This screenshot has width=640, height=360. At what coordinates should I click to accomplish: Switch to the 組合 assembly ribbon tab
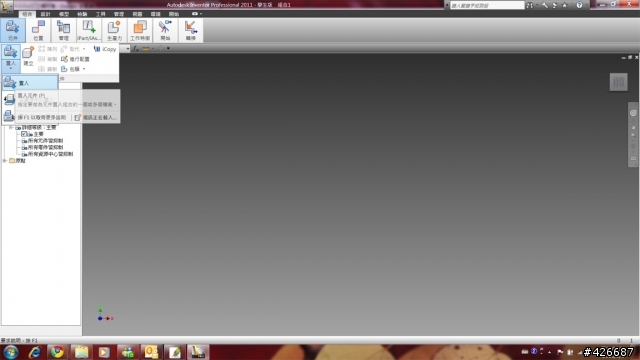27,14
